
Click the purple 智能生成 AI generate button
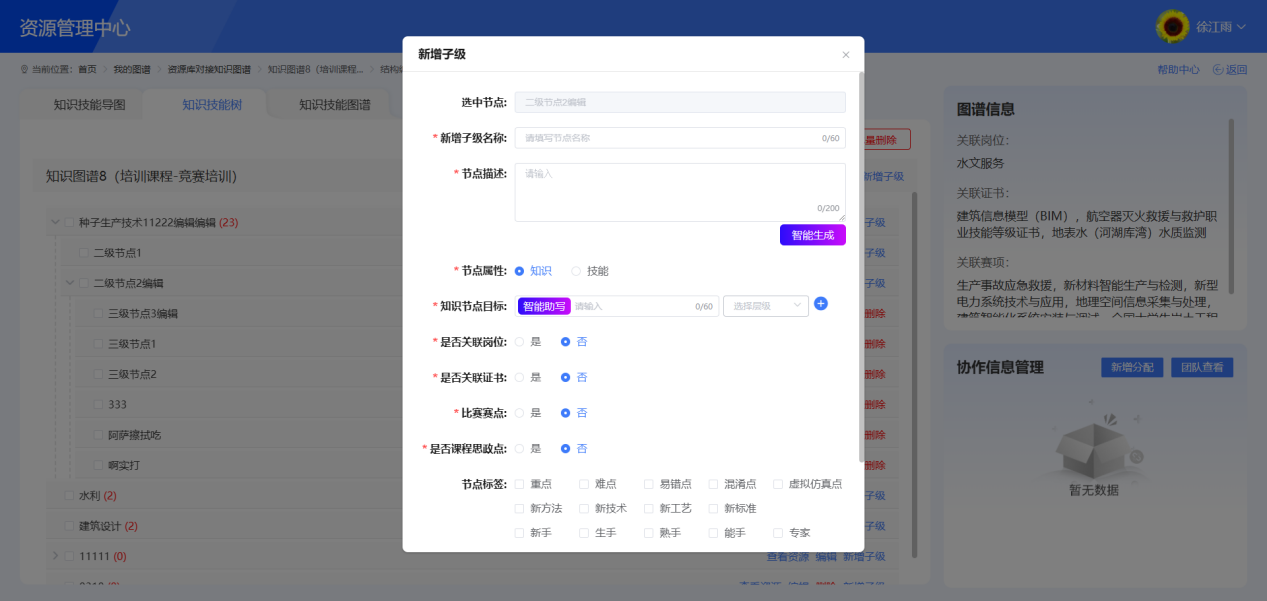coord(812,234)
